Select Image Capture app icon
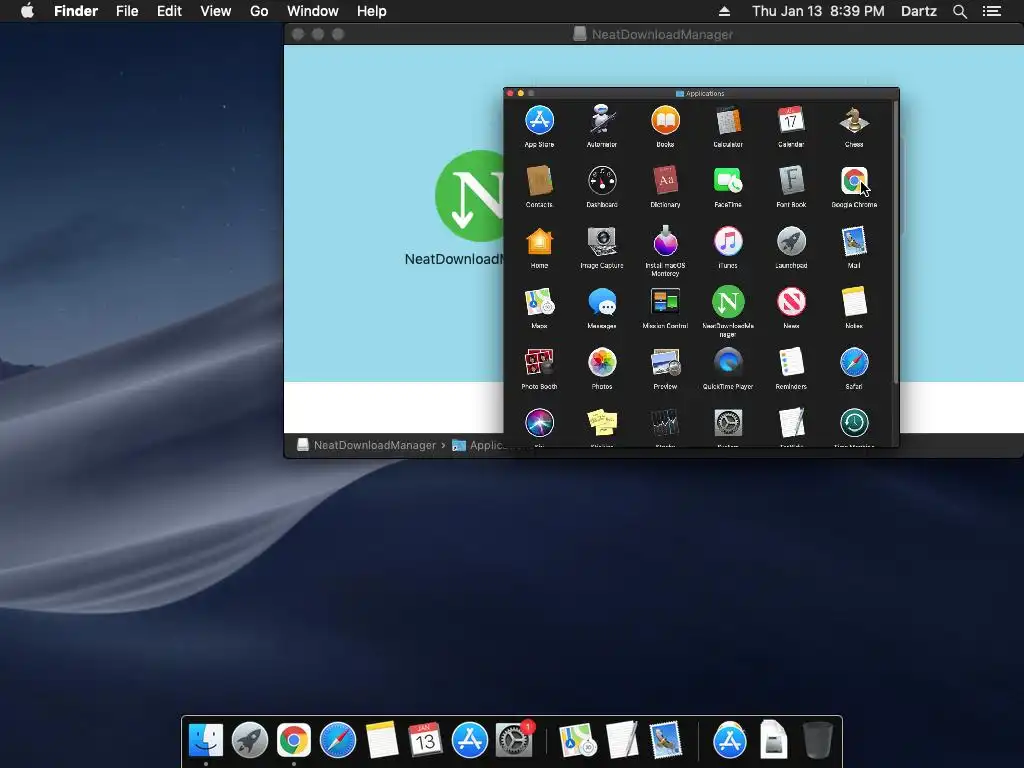This screenshot has width=1024, height=768. (602, 242)
